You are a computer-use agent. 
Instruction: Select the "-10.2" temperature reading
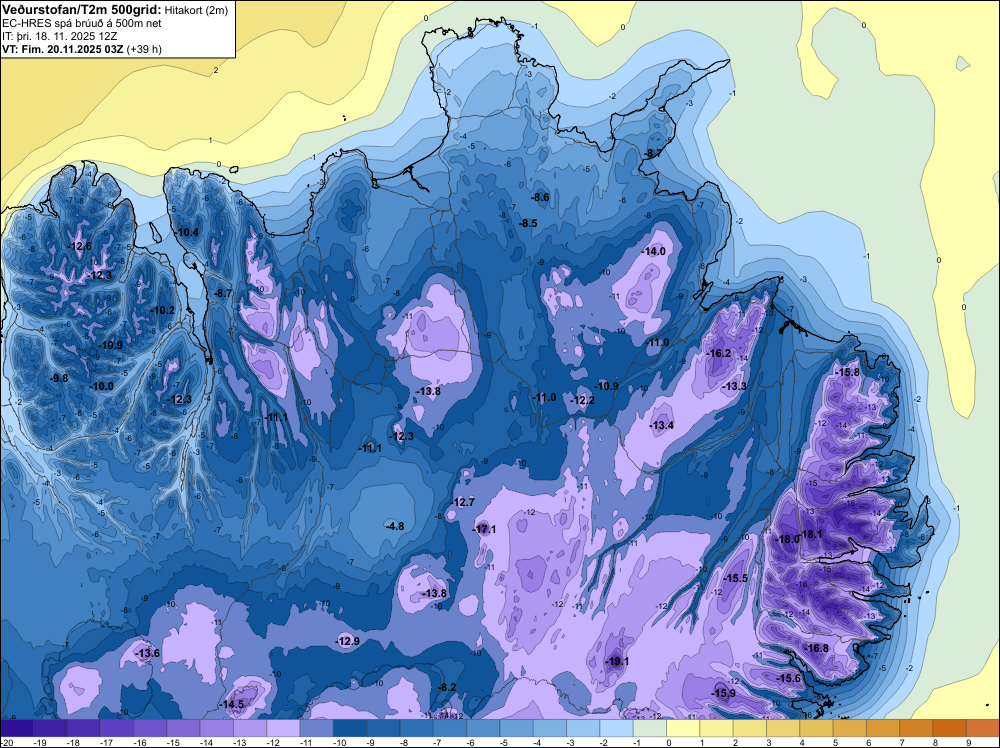tap(163, 311)
